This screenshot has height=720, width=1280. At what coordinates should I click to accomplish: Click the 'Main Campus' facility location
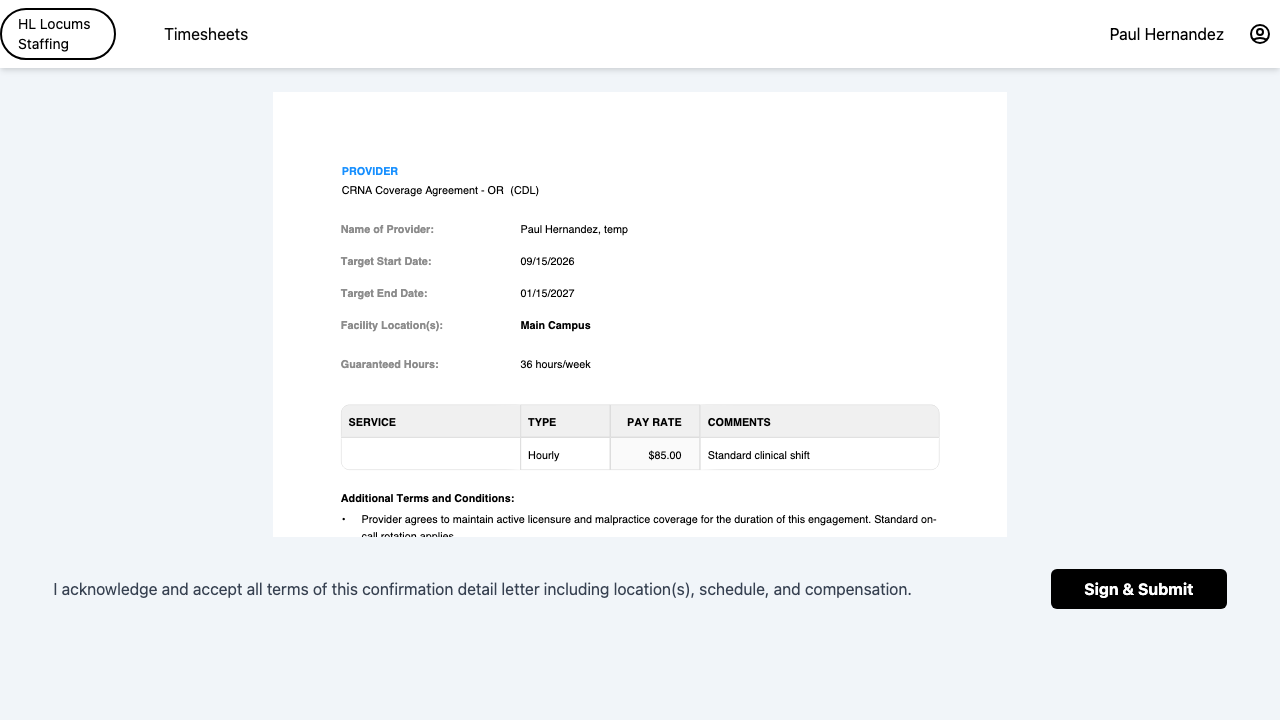coord(555,325)
